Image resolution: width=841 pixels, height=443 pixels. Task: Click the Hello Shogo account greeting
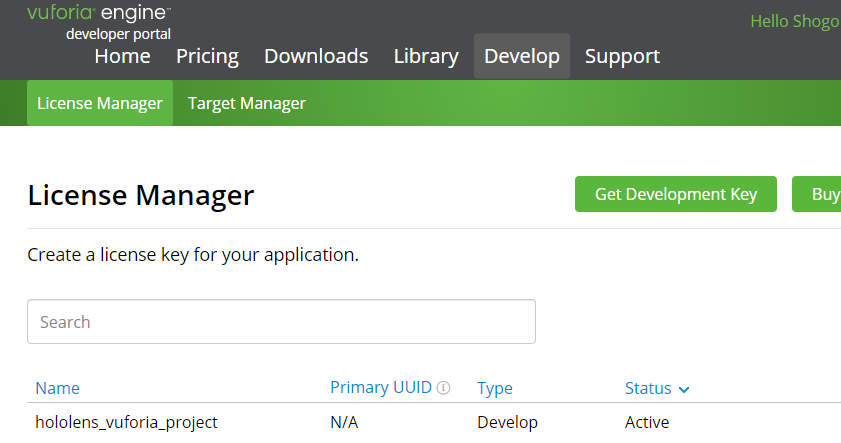point(794,22)
